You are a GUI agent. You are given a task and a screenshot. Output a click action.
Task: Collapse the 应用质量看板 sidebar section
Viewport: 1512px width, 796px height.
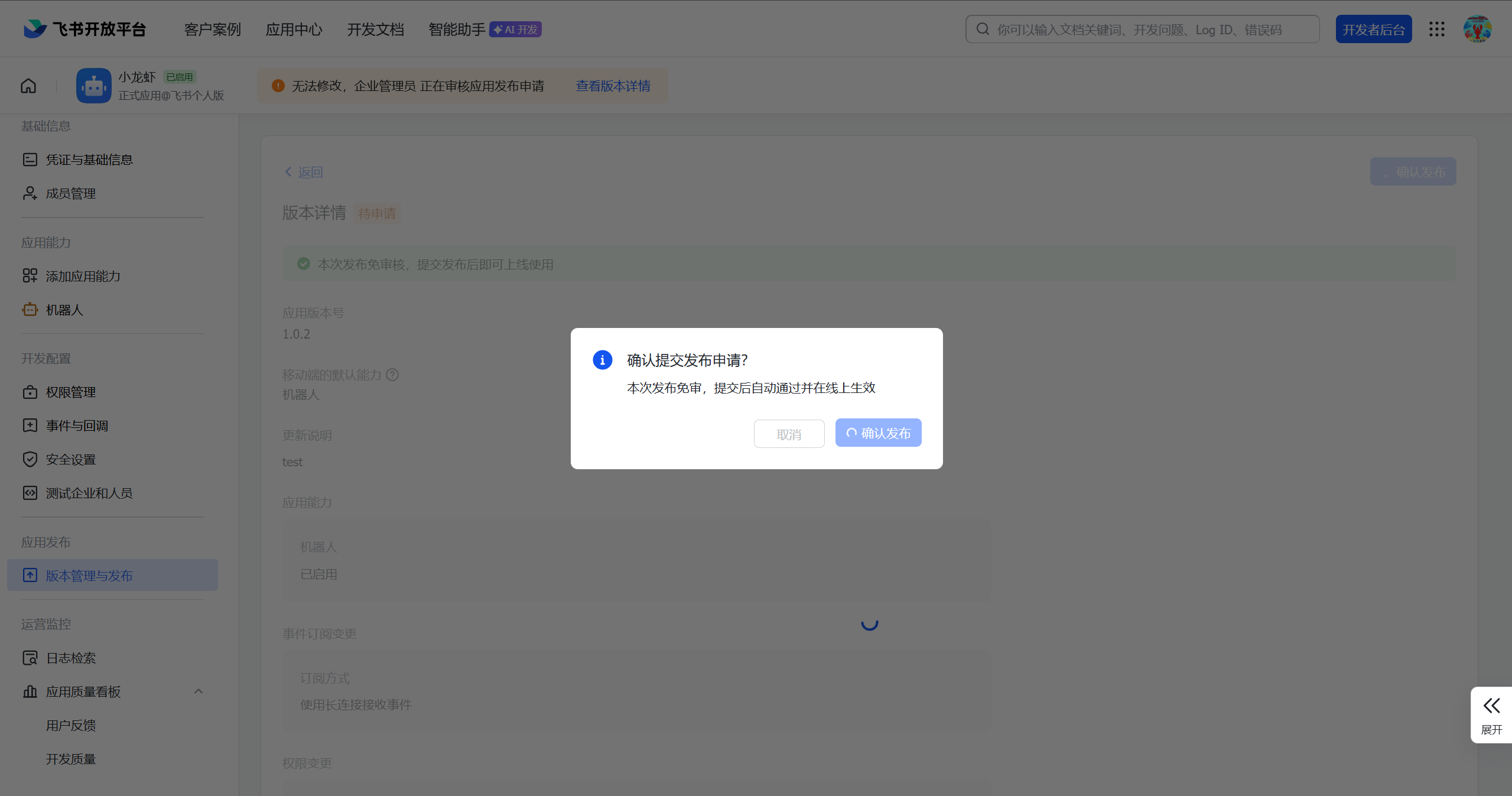pos(199,691)
